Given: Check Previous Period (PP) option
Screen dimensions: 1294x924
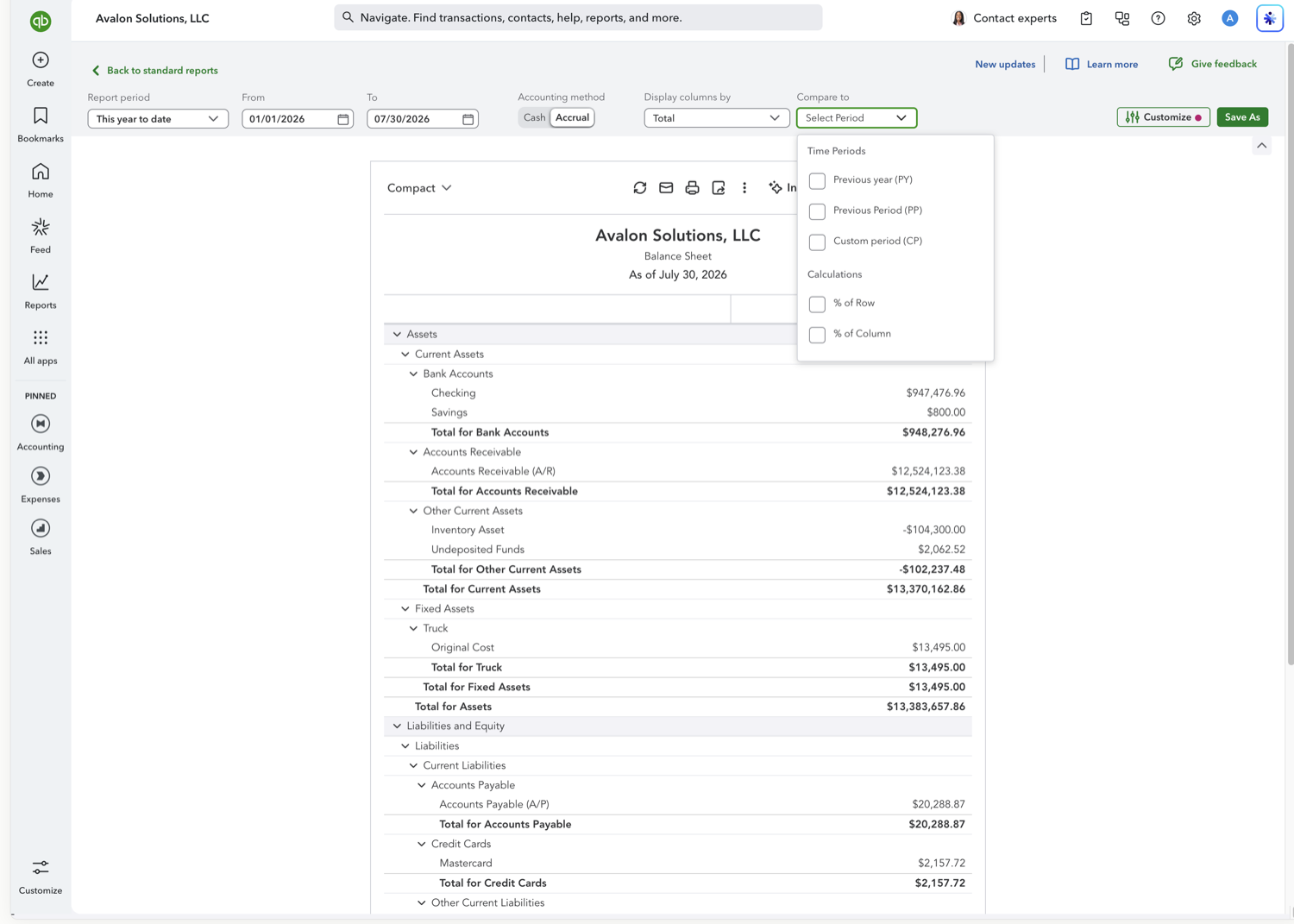Looking at the screenshot, I should coord(817,211).
